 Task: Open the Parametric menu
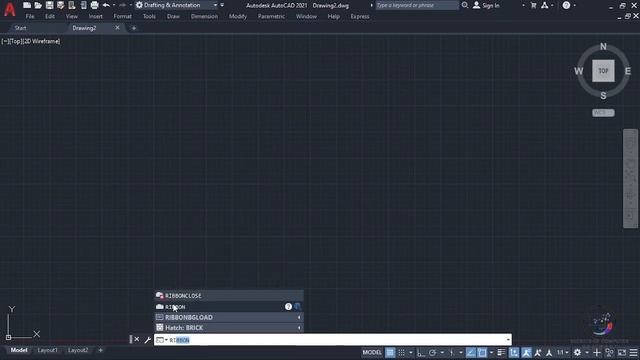click(x=271, y=17)
